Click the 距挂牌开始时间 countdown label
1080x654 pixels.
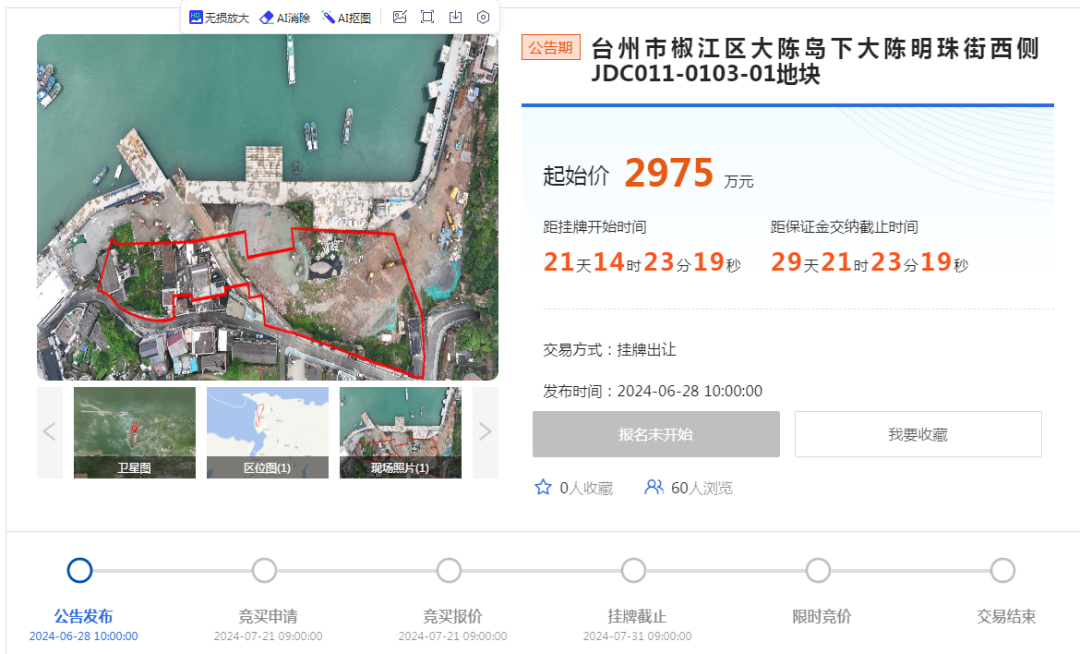(594, 227)
